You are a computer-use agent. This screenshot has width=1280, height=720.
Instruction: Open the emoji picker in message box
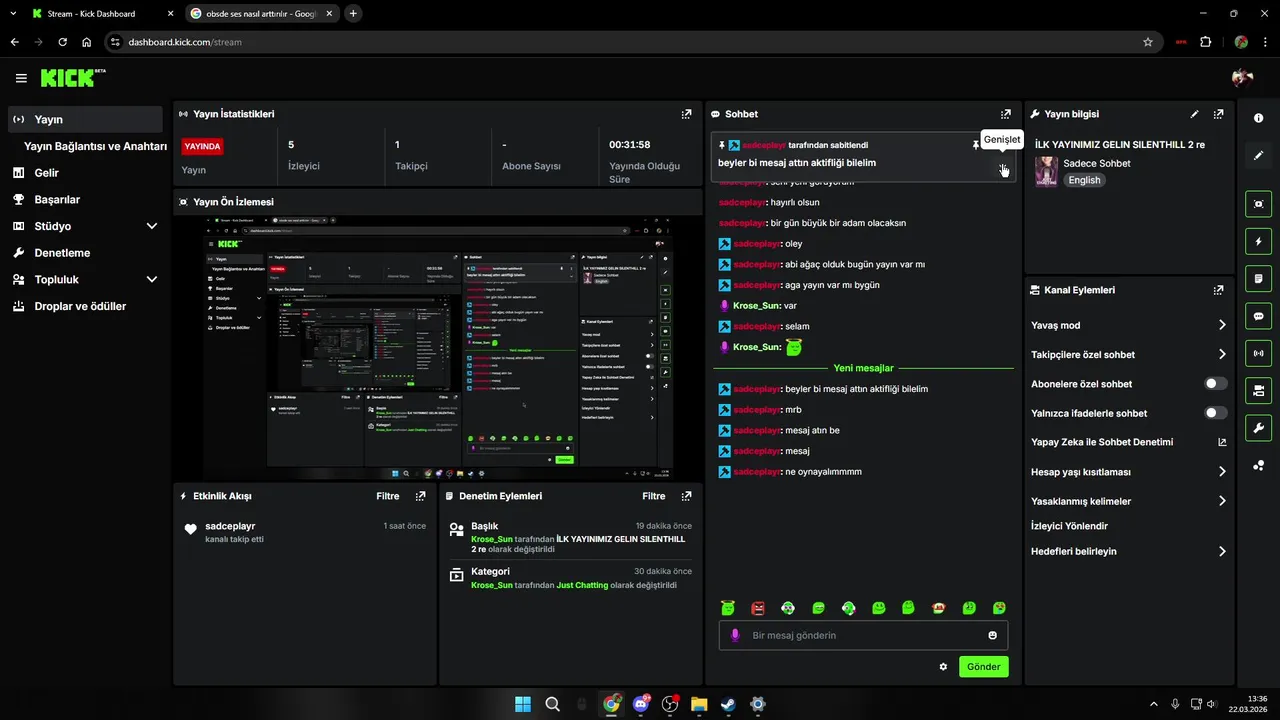[x=993, y=635]
